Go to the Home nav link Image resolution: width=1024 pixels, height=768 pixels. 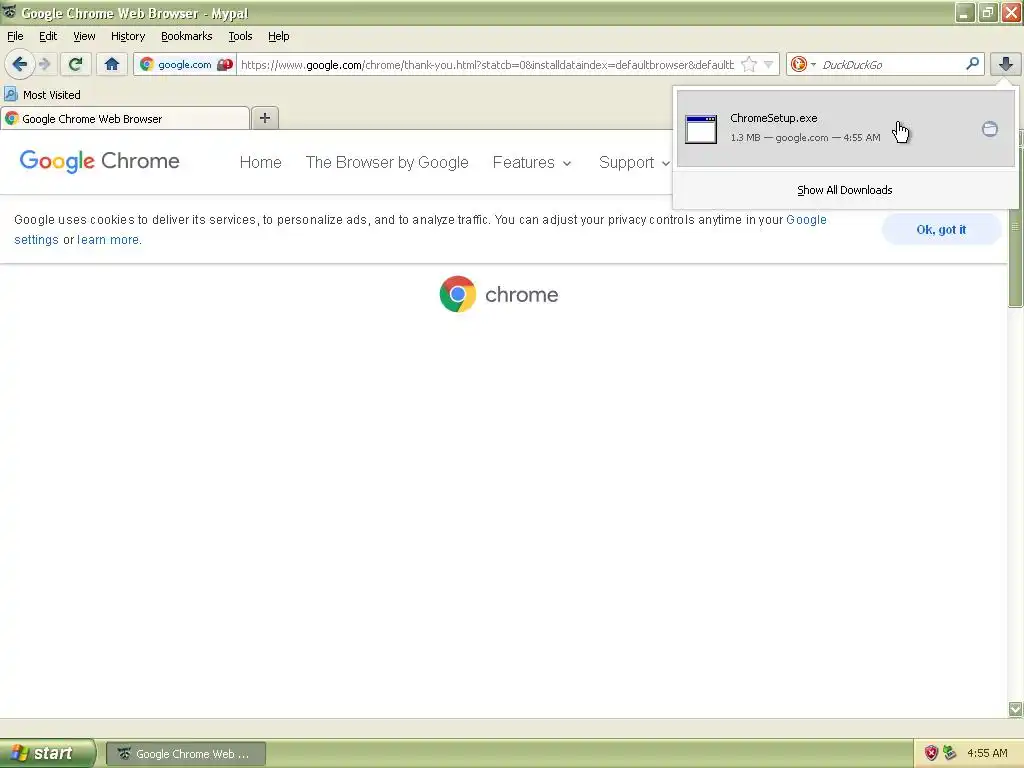261,163
